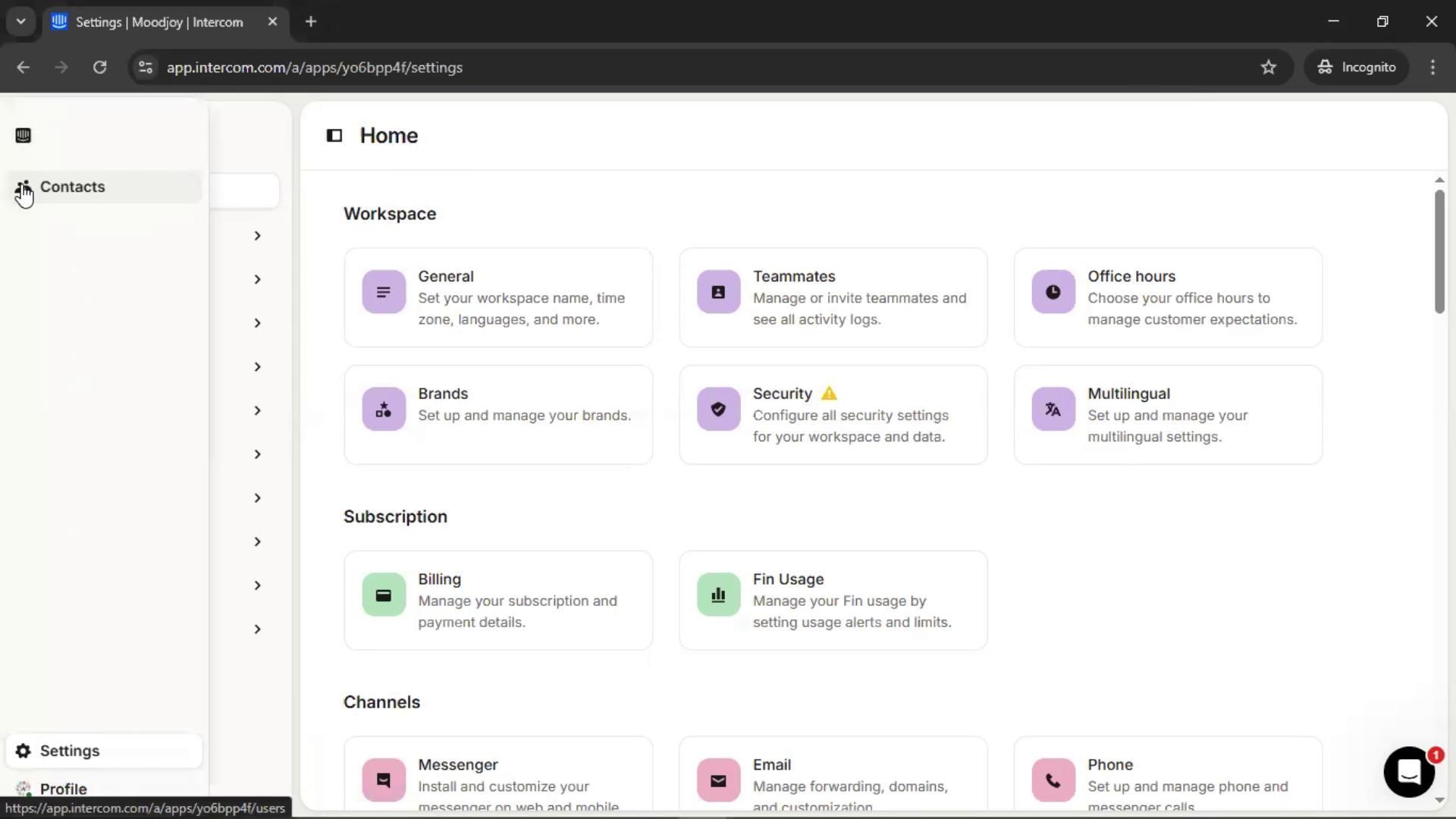Open Profile in the bottom sidebar
Screen dimensions: 1456x819
pos(63,789)
